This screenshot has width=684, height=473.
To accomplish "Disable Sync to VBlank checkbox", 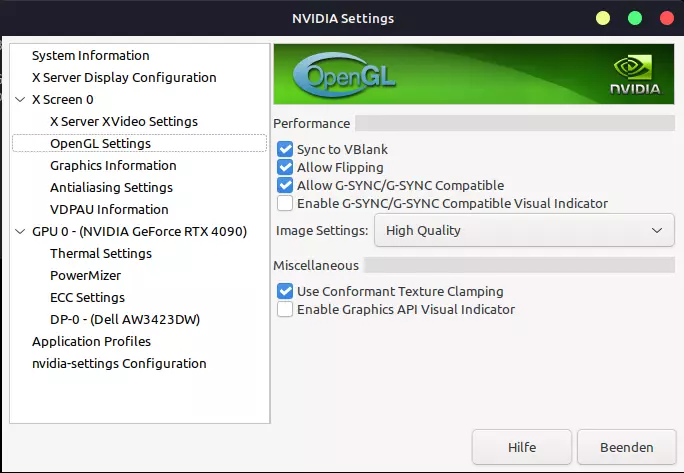I will [285, 149].
